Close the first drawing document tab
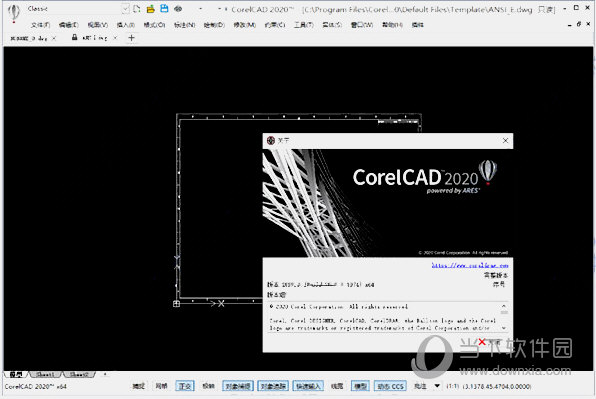Viewport: 596px width, 399px height. click(54, 38)
